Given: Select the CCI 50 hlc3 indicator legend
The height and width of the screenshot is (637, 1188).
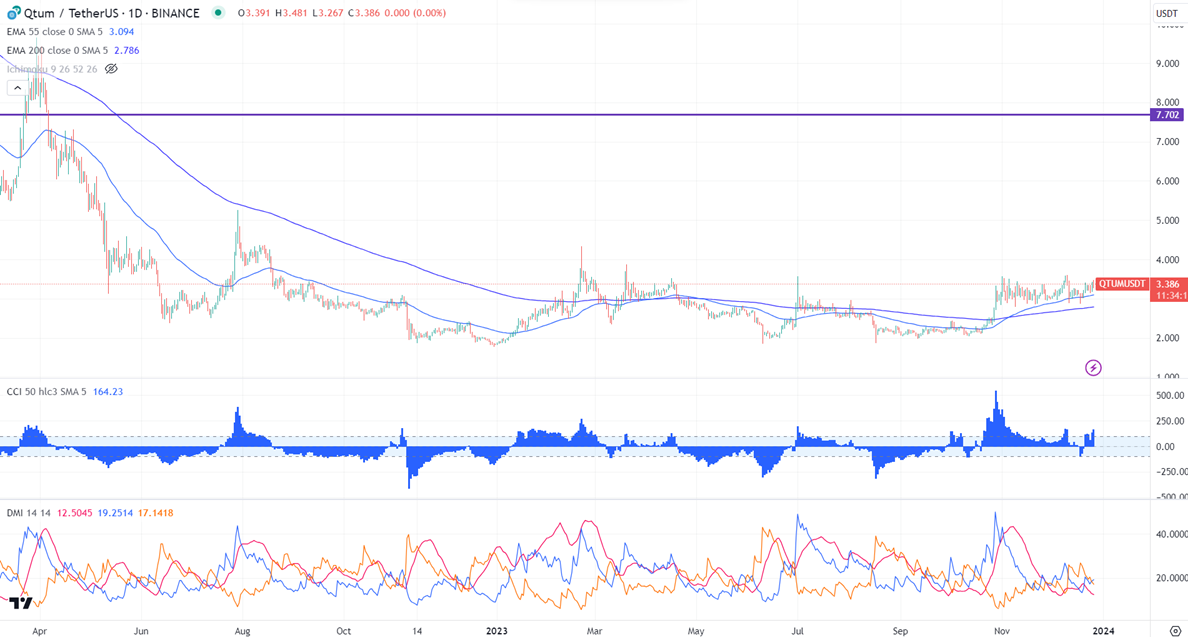Looking at the screenshot, I should [46, 392].
